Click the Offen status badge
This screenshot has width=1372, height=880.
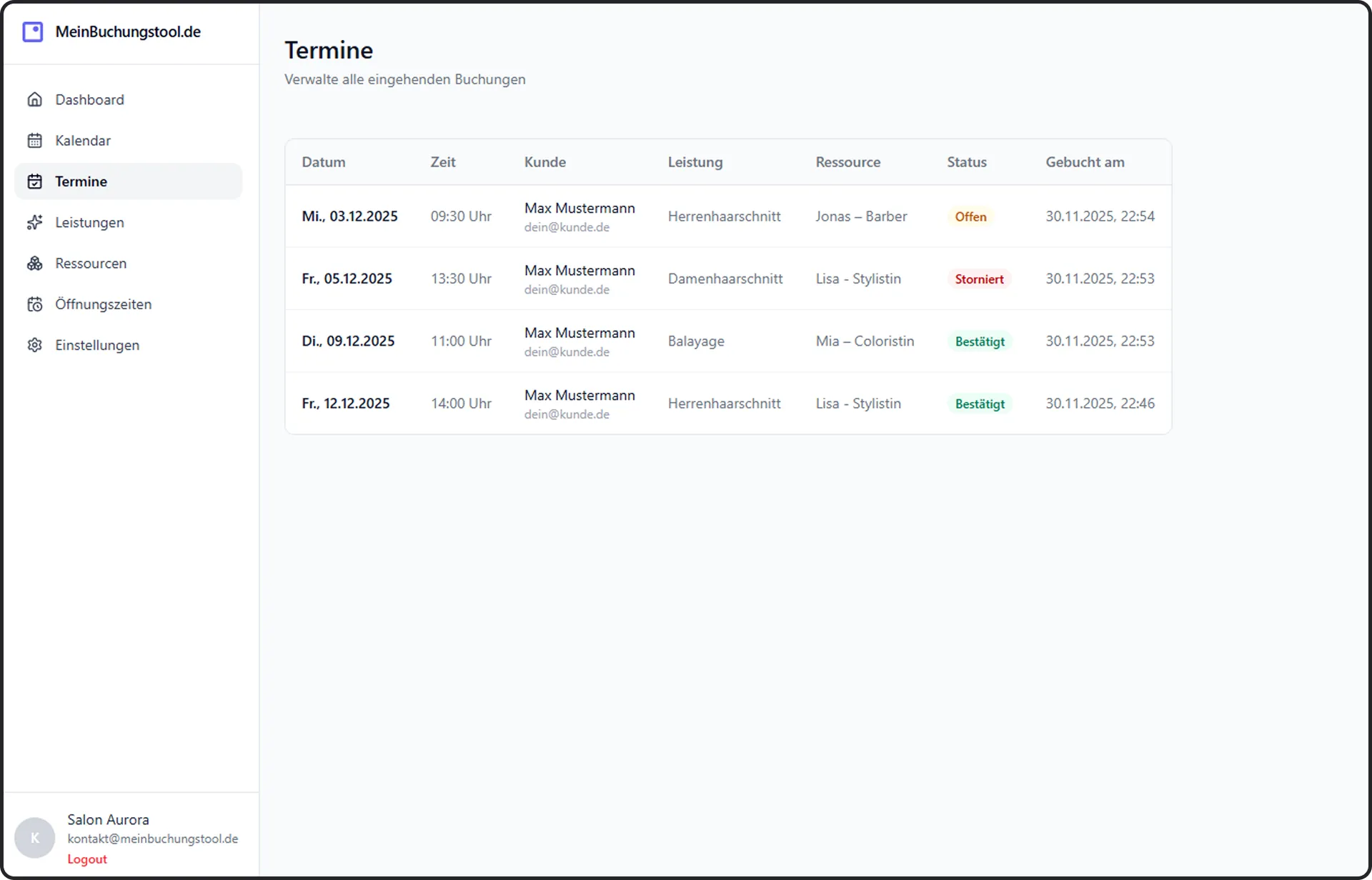coord(970,216)
